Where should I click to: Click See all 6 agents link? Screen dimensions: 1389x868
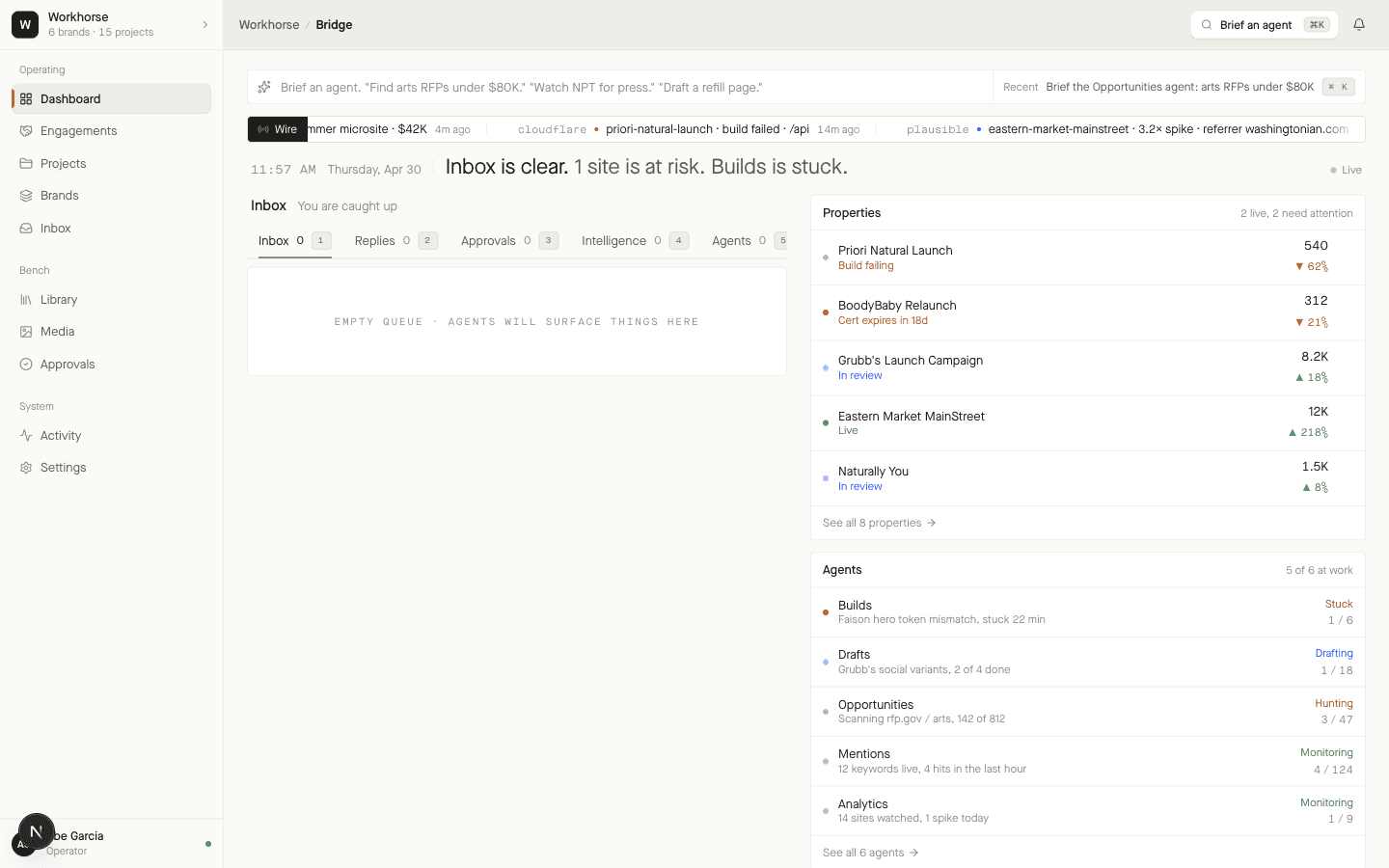[870, 853]
